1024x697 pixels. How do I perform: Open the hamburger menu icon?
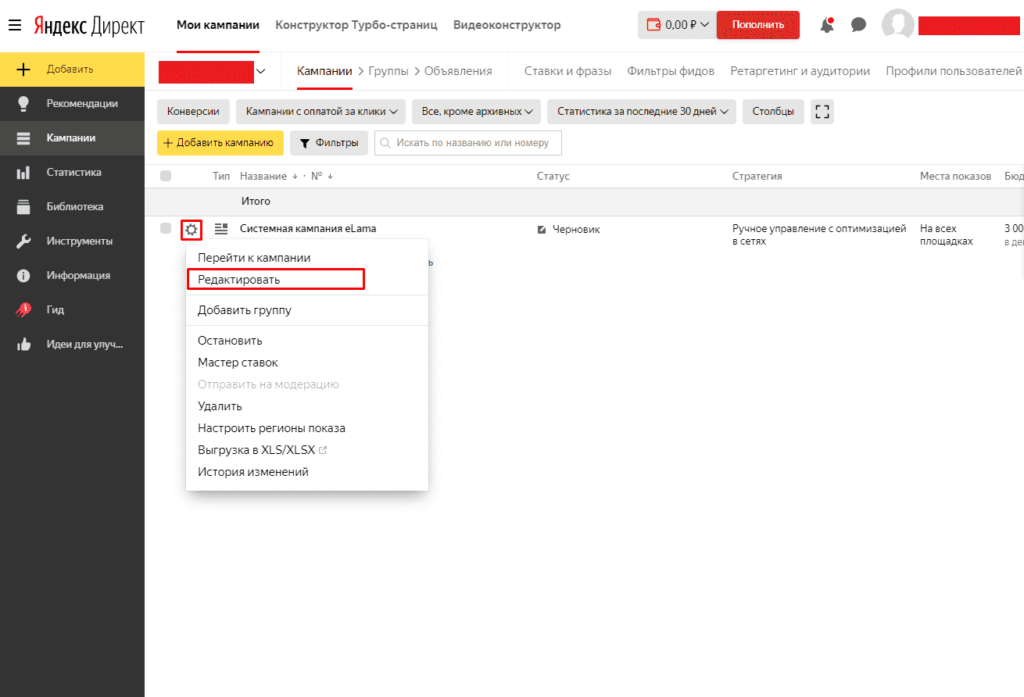pyautogui.click(x=14, y=25)
